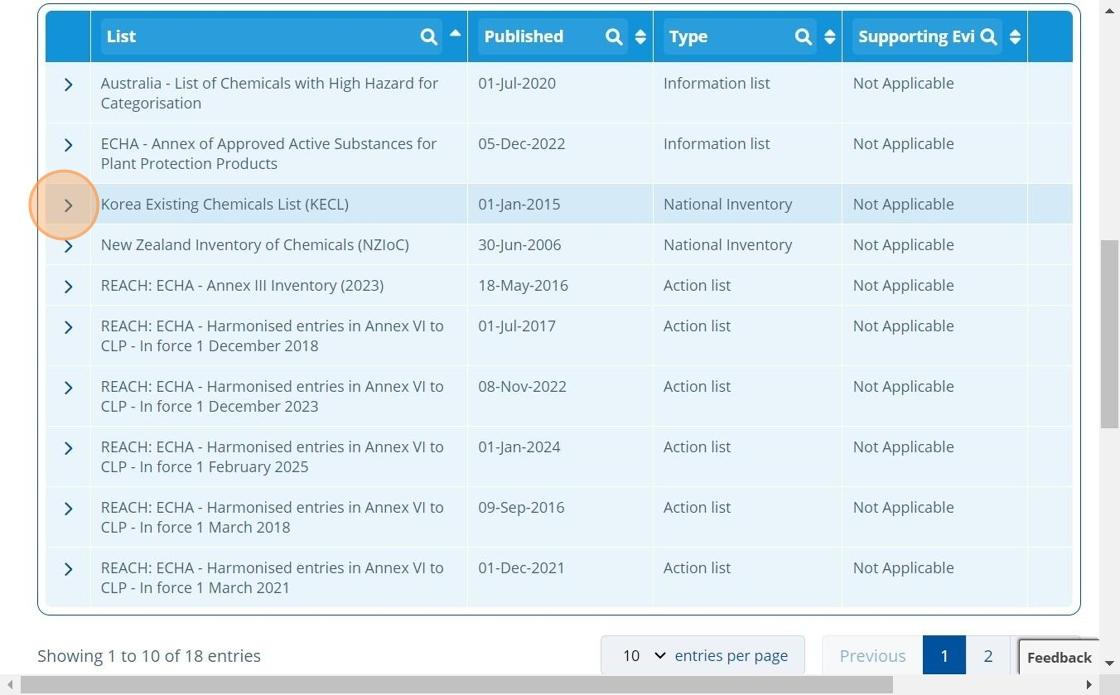
Task: Sort table by Type column arrows
Action: click(x=829, y=37)
